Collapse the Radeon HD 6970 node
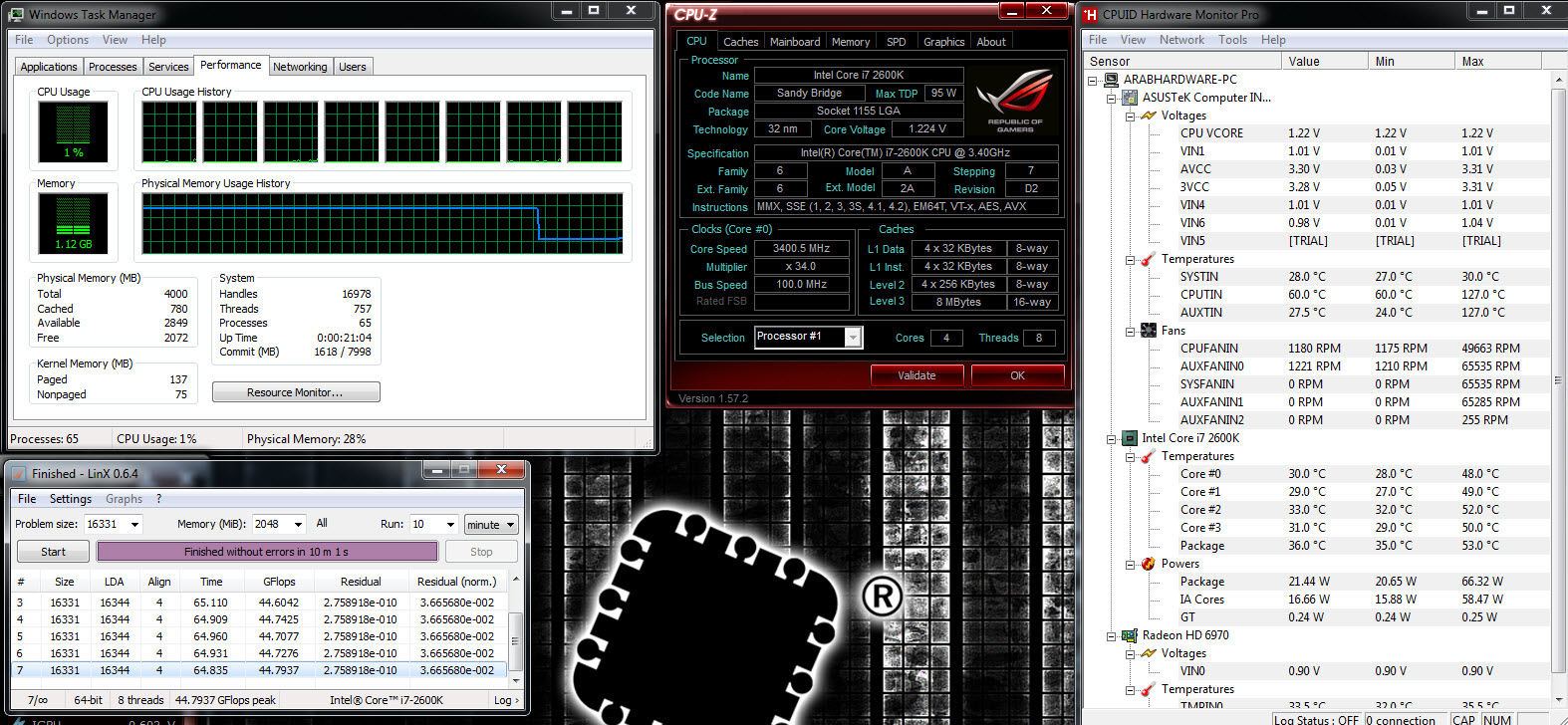The width and height of the screenshot is (1568, 725). pyautogui.click(x=1112, y=635)
